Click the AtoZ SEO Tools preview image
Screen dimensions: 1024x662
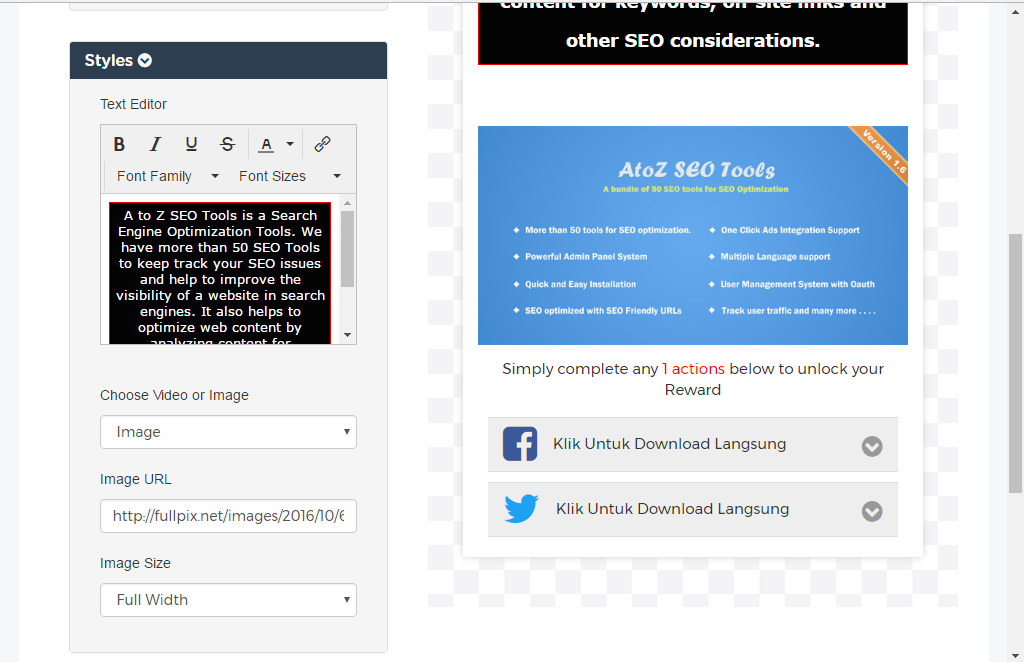(693, 235)
